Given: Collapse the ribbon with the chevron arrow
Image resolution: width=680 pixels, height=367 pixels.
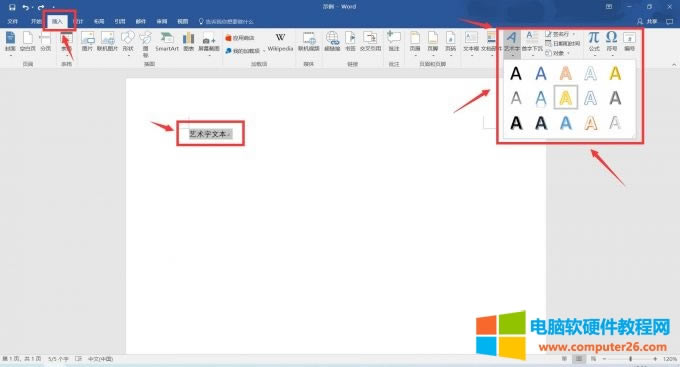Looking at the screenshot, I should point(673,65).
